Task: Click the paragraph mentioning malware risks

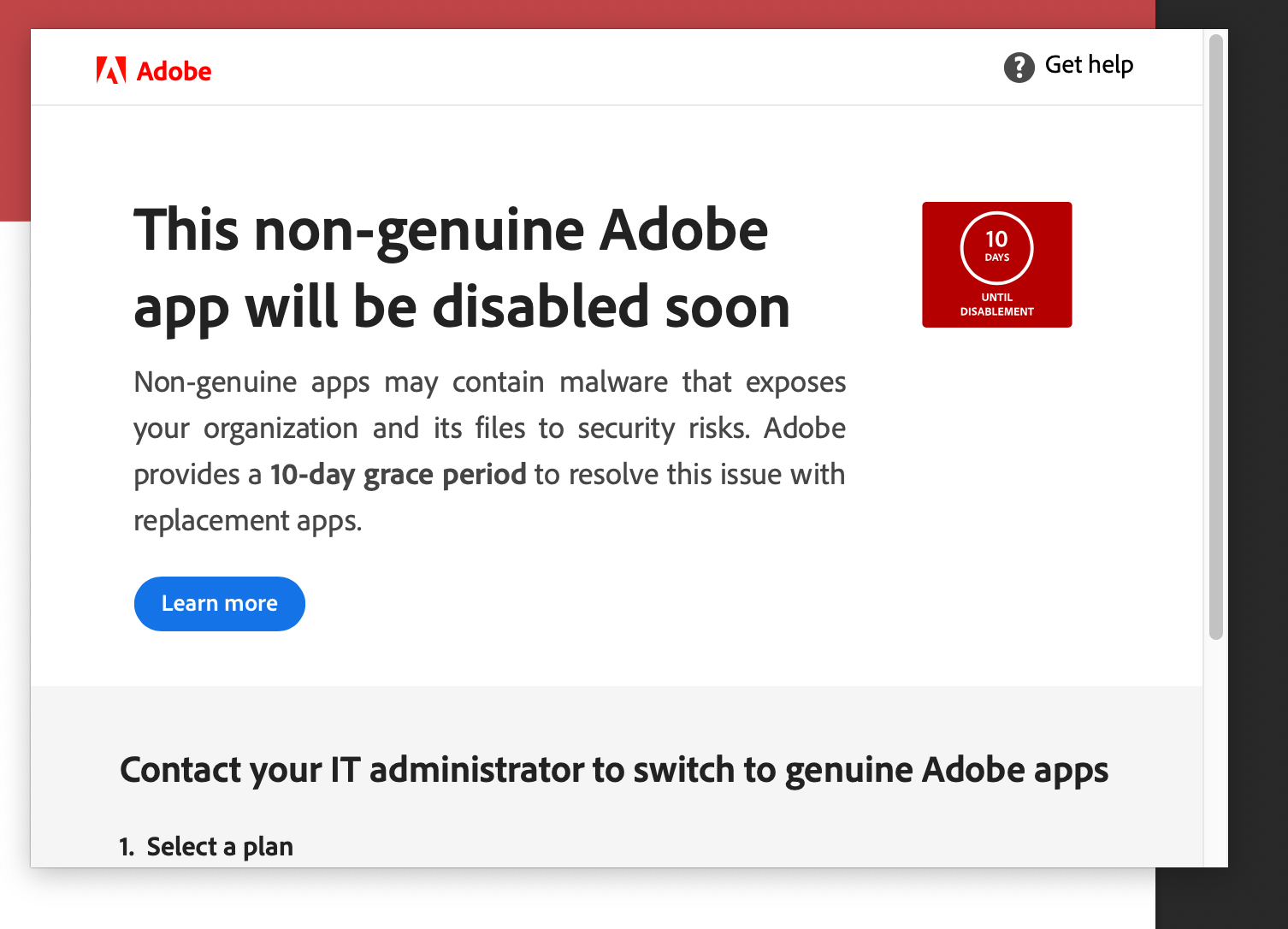Action: (489, 451)
